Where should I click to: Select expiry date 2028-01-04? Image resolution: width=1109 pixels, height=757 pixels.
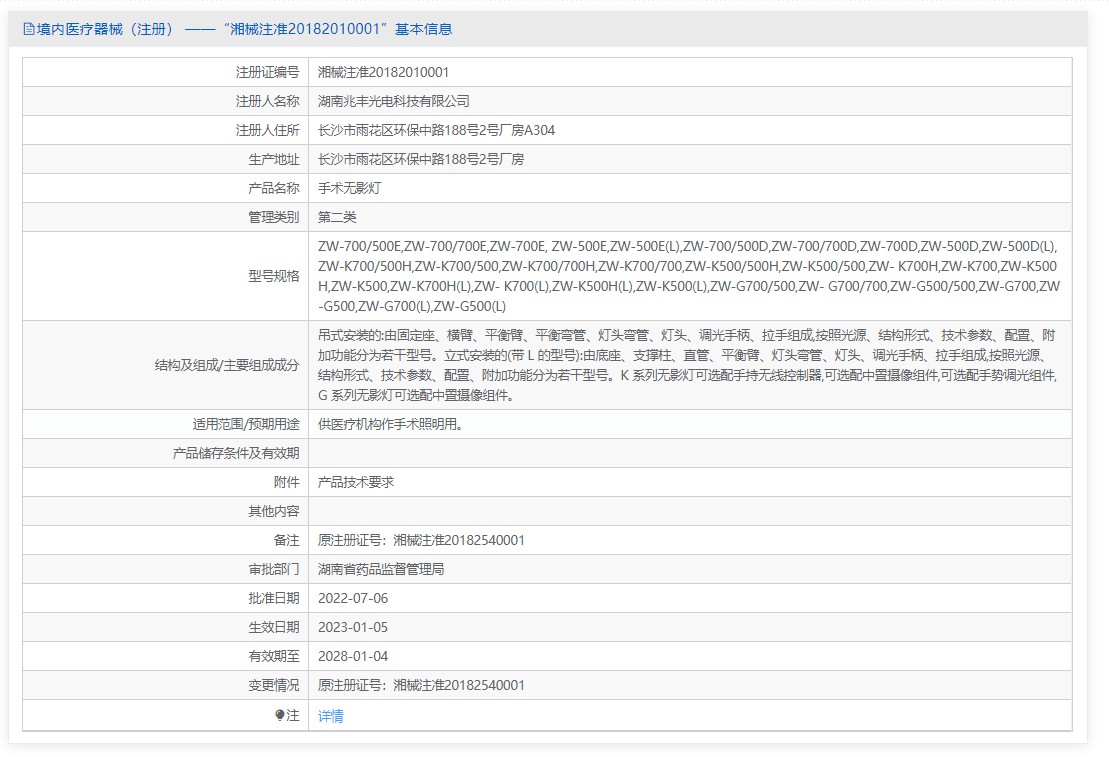tap(353, 656)
